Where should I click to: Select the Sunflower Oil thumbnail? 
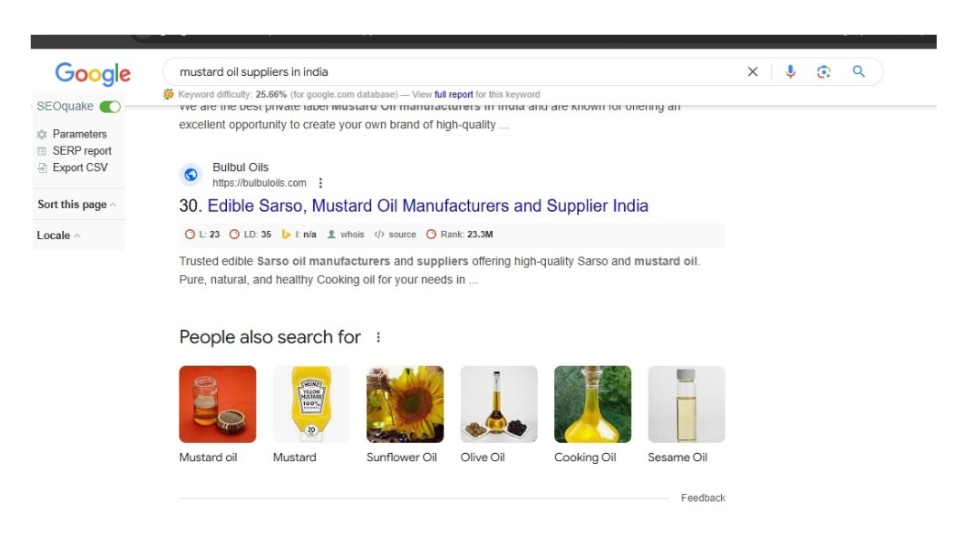tap(405, 404)
